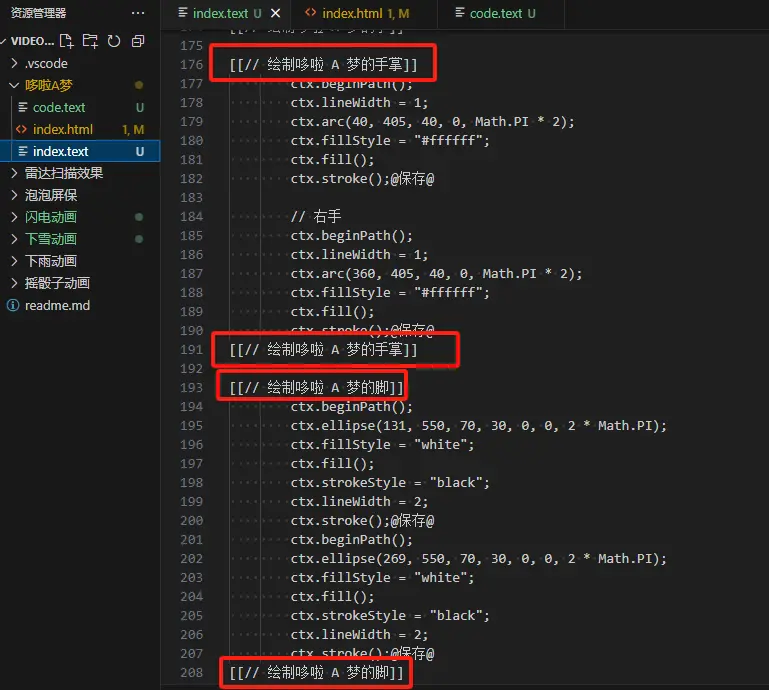Refresh the explorer file tree
The height and width of the screenshot is (690, 769).
coord(114,41)
